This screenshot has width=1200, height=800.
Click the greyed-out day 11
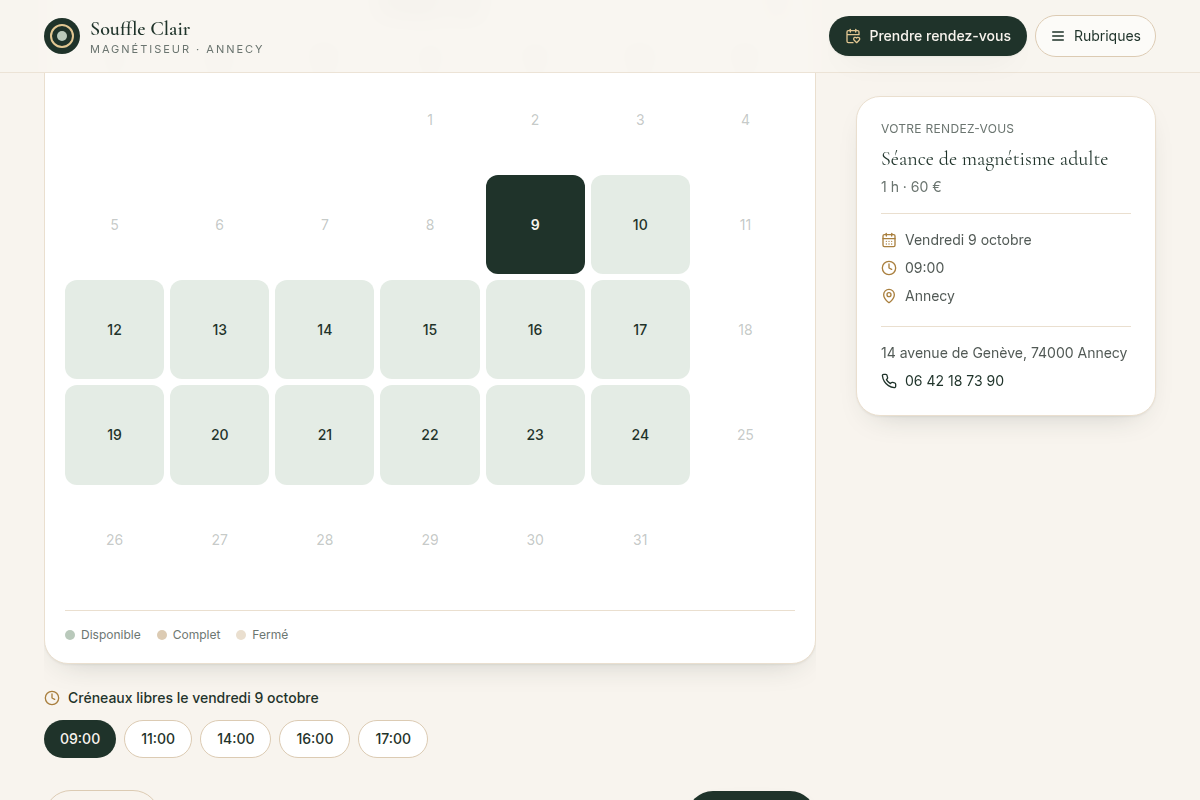click(745, 224)
